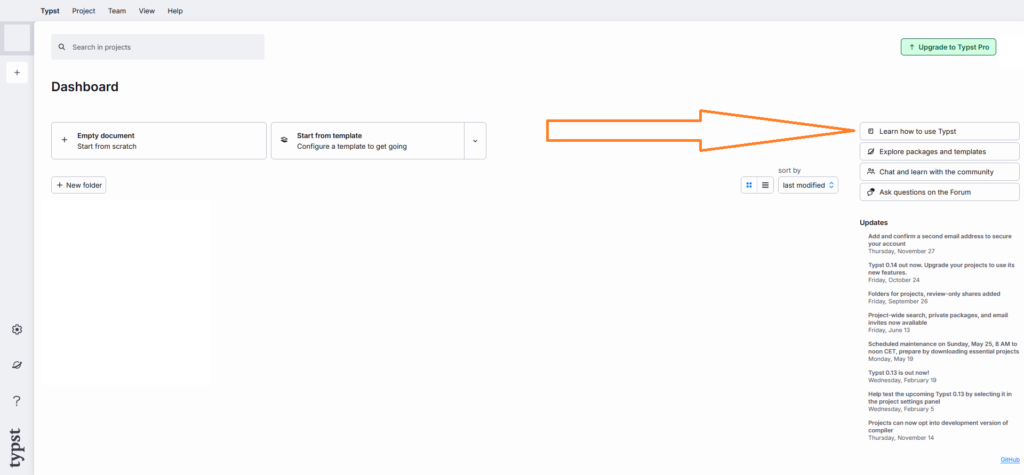Screen dimensions: 1024x475
Task: Open help with the question mark icon
Action: 16,401
